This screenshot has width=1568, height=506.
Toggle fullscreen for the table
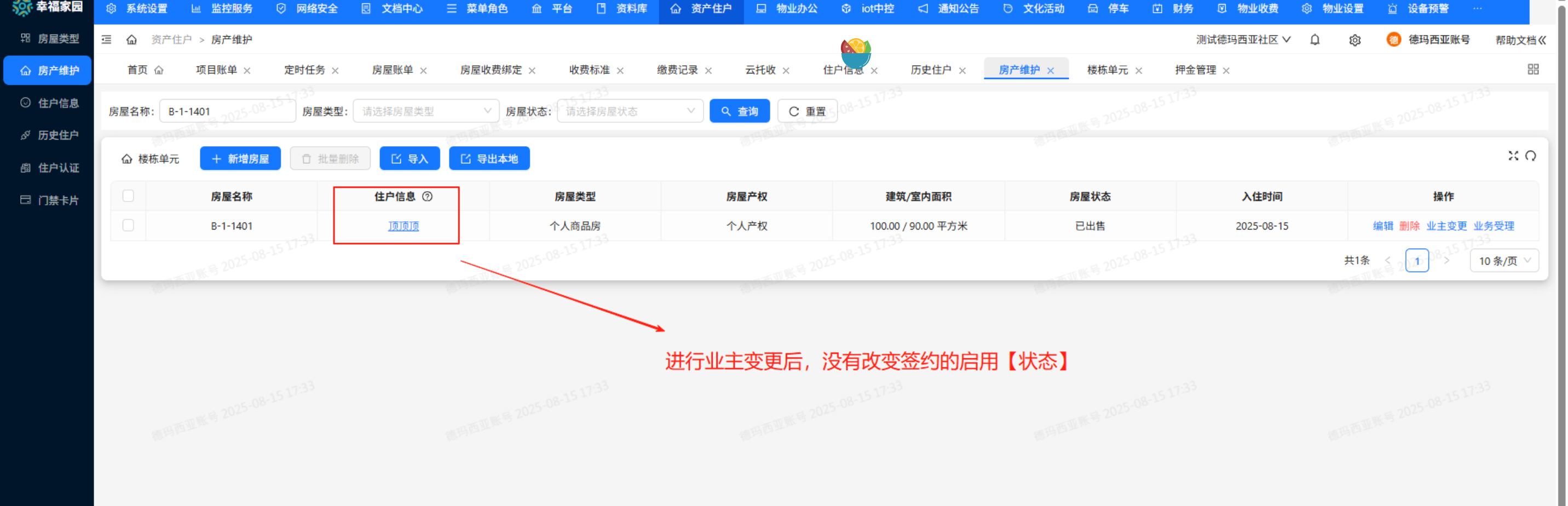click(1513, 157)
